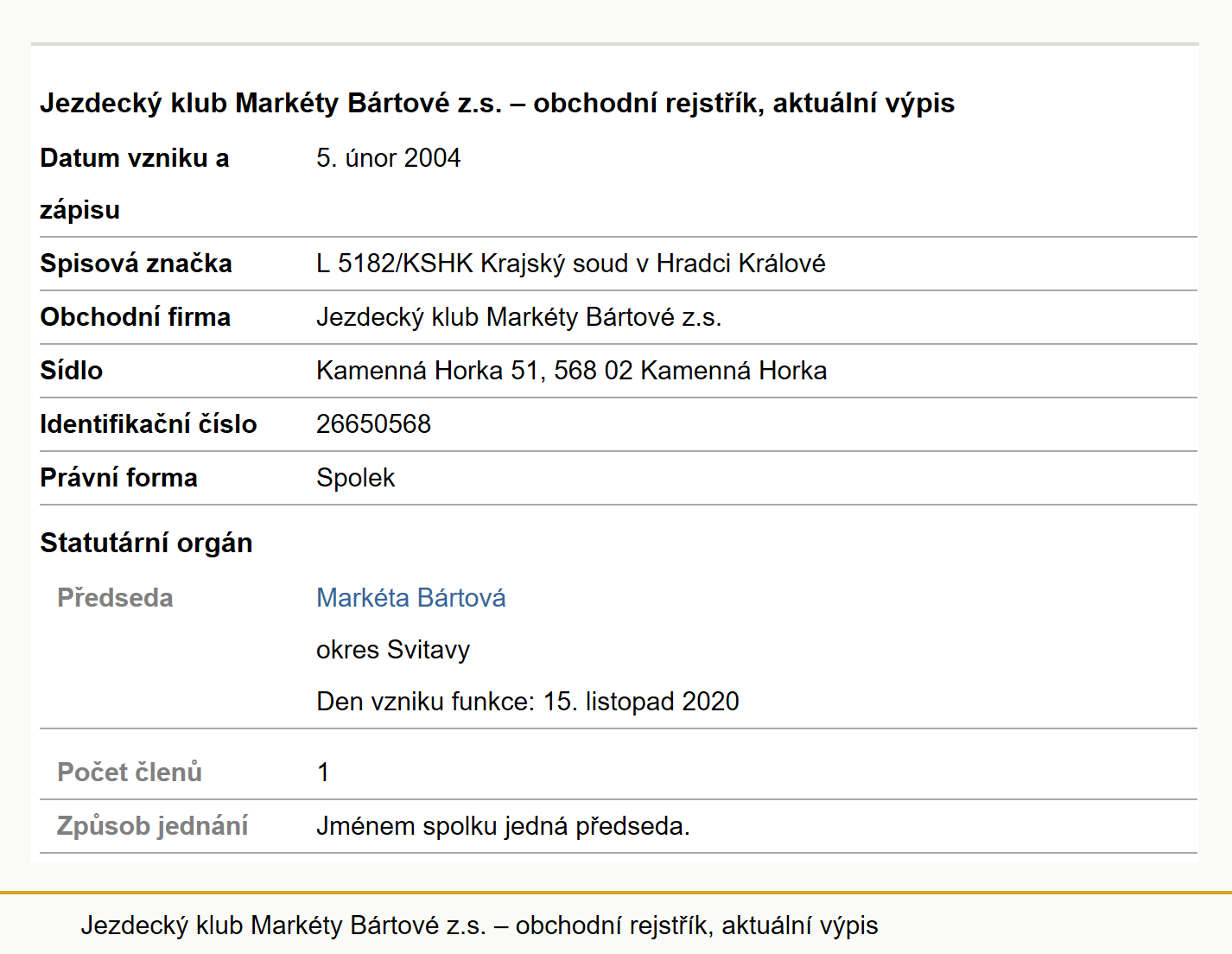Click the member count value 1
This screenshot has width=1232, height=954.
click(x=323, y=773)
